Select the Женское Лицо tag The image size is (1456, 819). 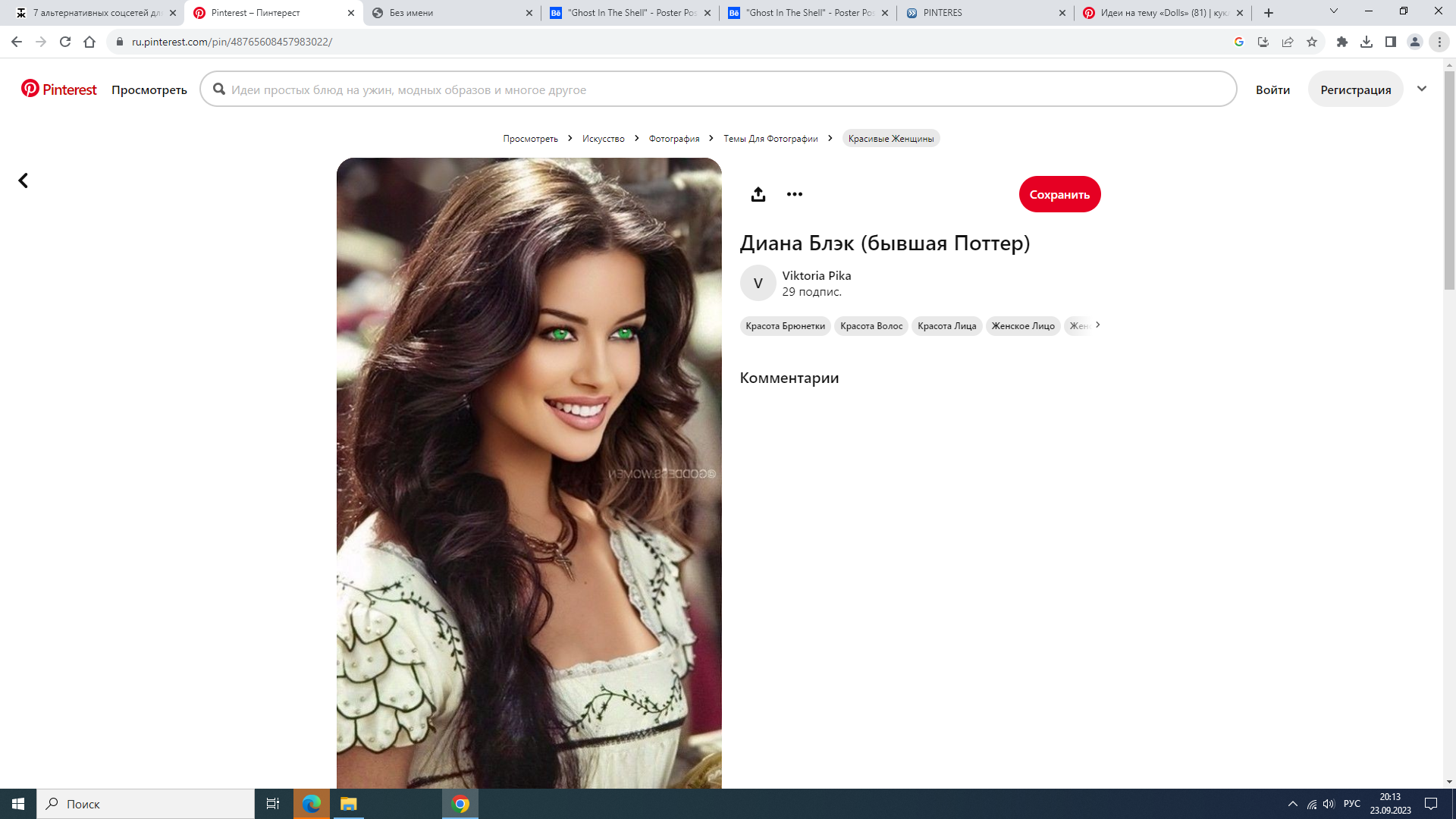pyautogui.click(x=1023, y=326)
